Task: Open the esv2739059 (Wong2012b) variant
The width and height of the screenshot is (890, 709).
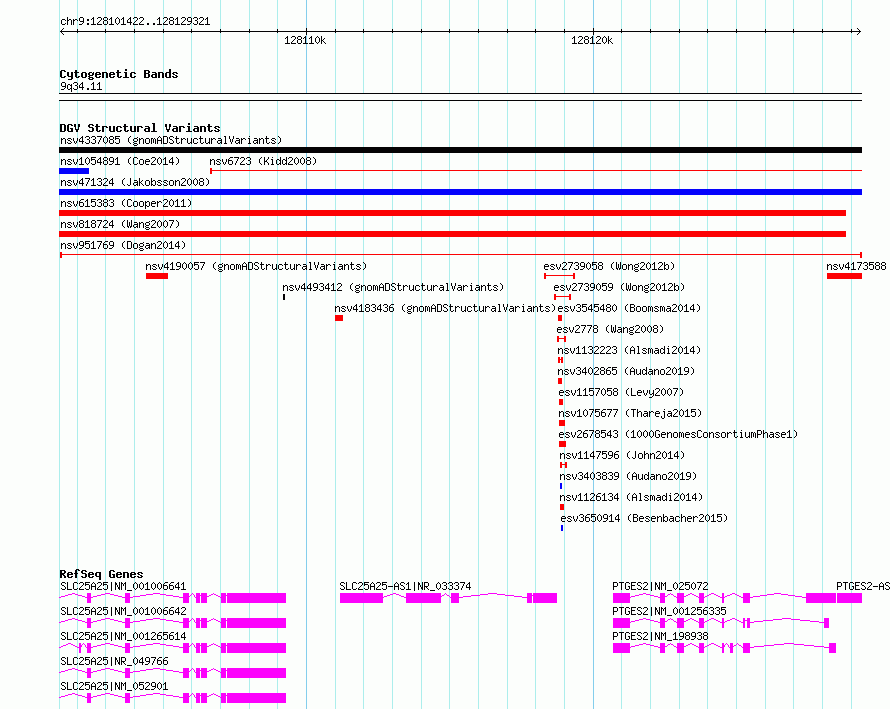Action: click(x=619, y=287)
